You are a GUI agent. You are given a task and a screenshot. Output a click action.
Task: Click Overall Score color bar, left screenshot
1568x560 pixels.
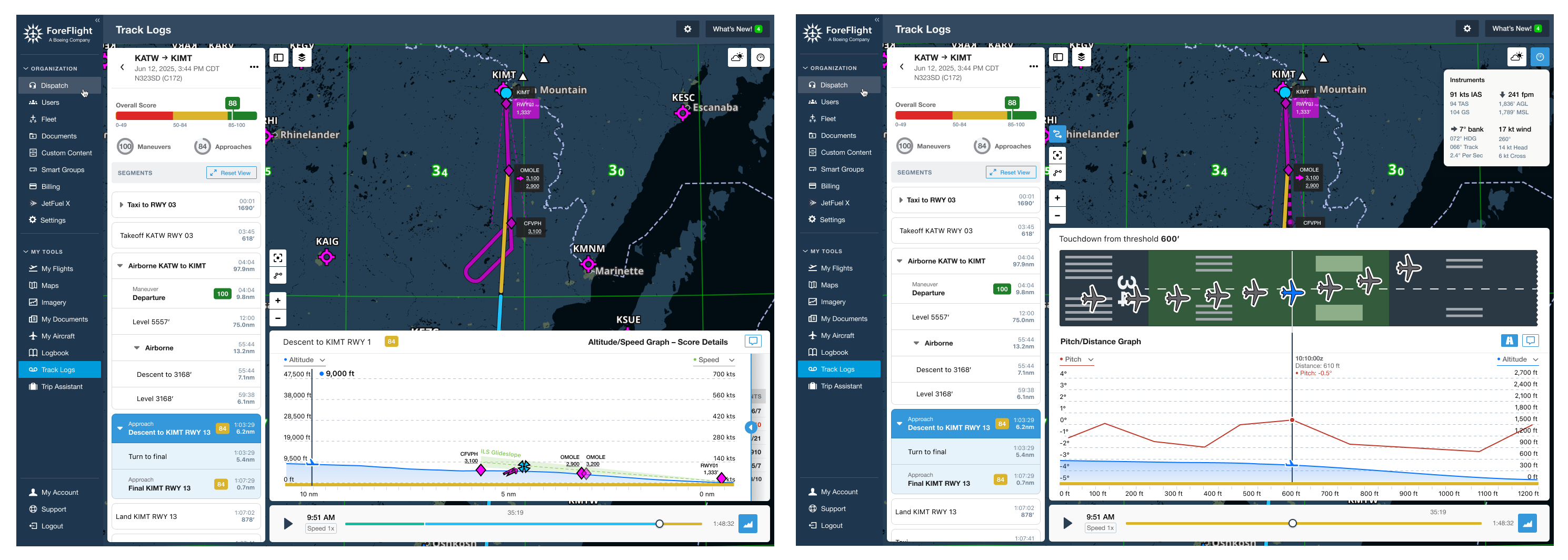(186, 116)
